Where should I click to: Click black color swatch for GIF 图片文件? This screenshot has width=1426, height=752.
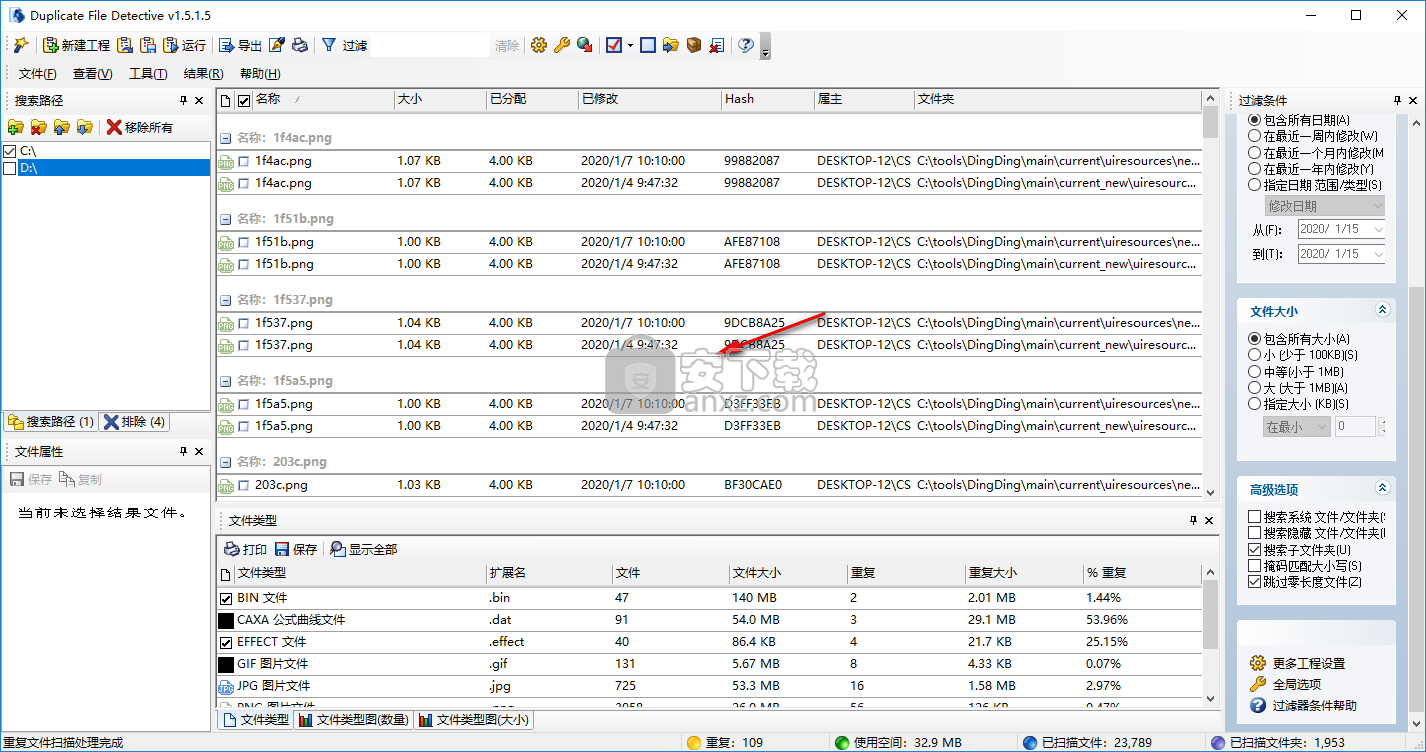coord(226,664)
